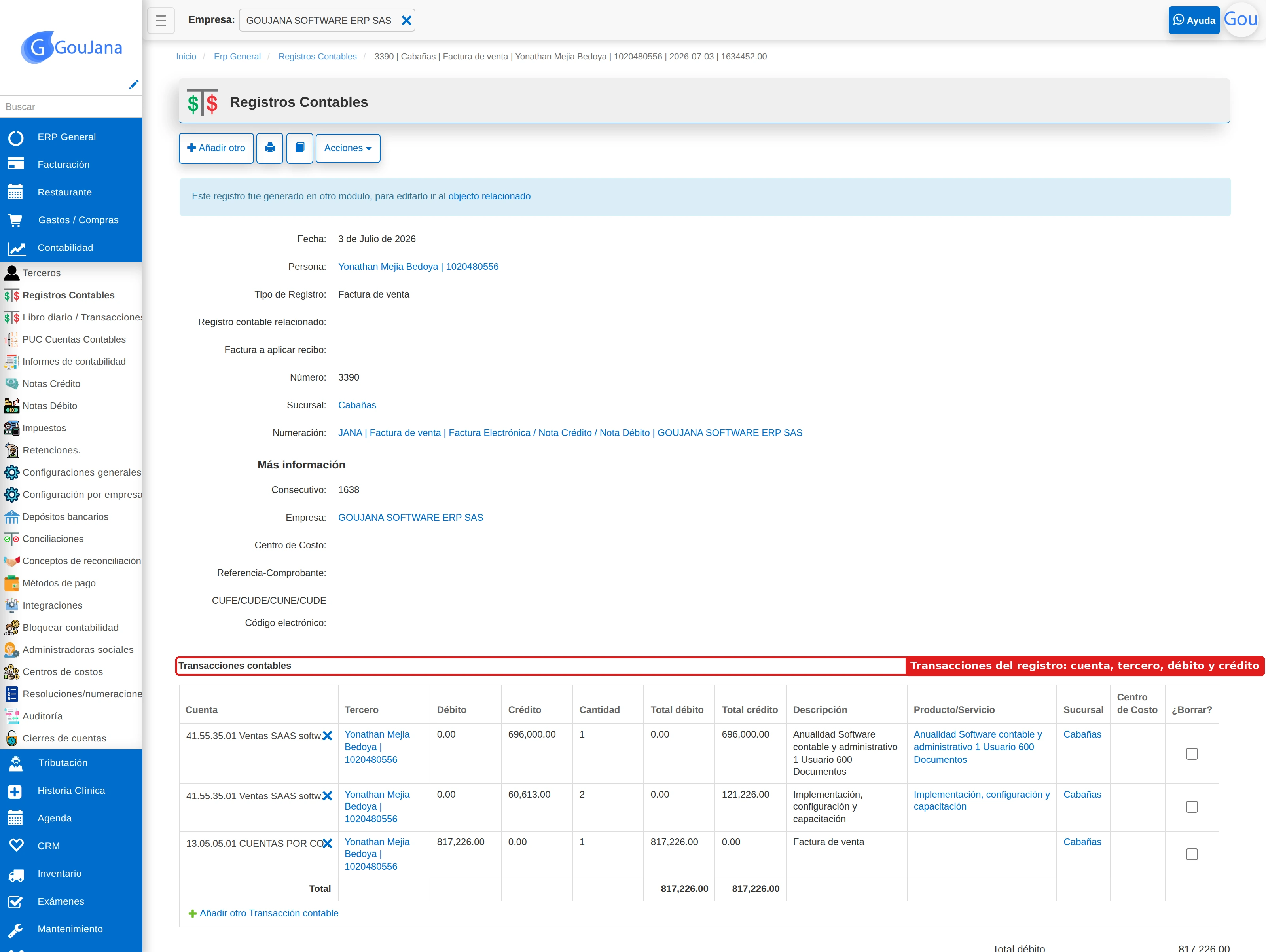The image size is (1266, 952).
Task: Click the Bloquear contabilidad icon
Action: click(x=11, y=628)
